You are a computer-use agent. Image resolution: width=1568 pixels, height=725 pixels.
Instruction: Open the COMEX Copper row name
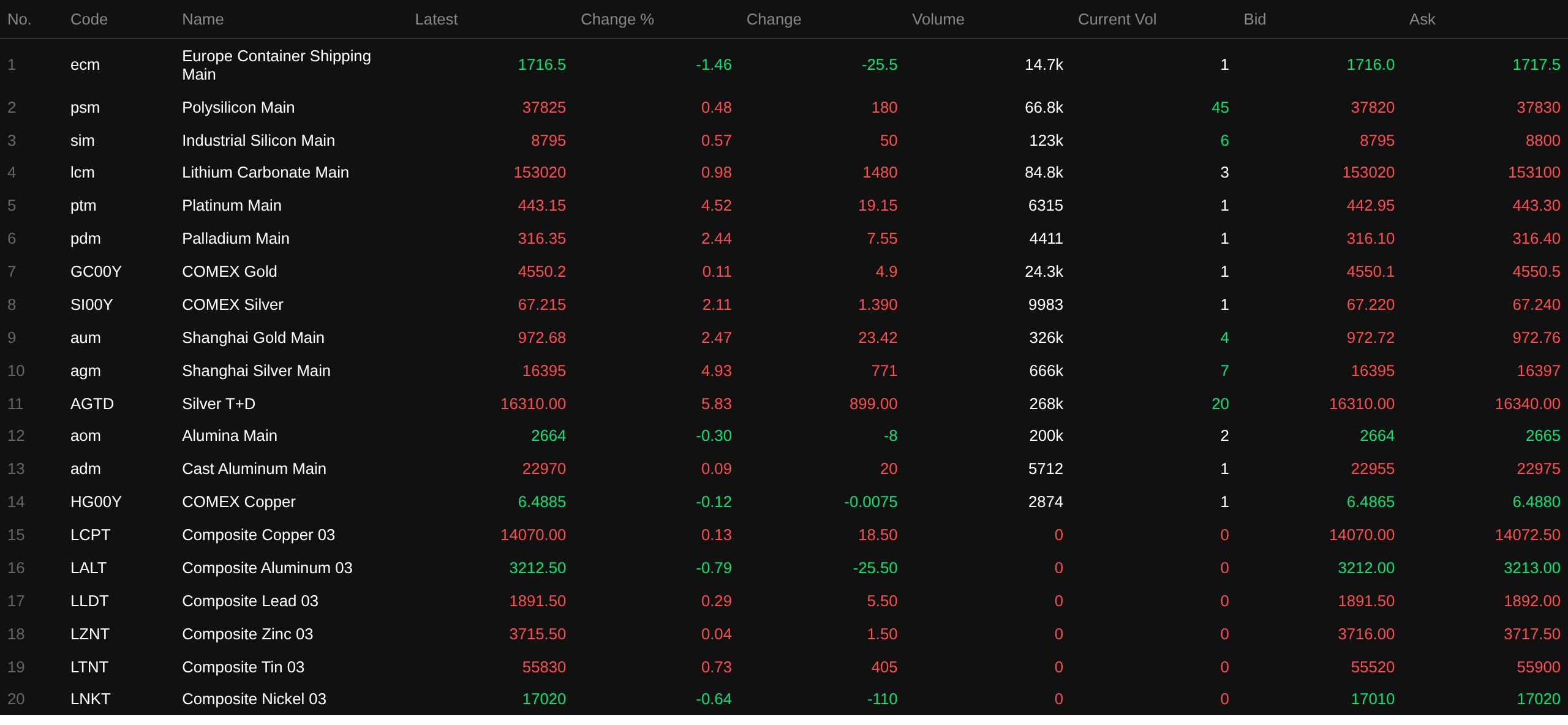coord(239,502)
